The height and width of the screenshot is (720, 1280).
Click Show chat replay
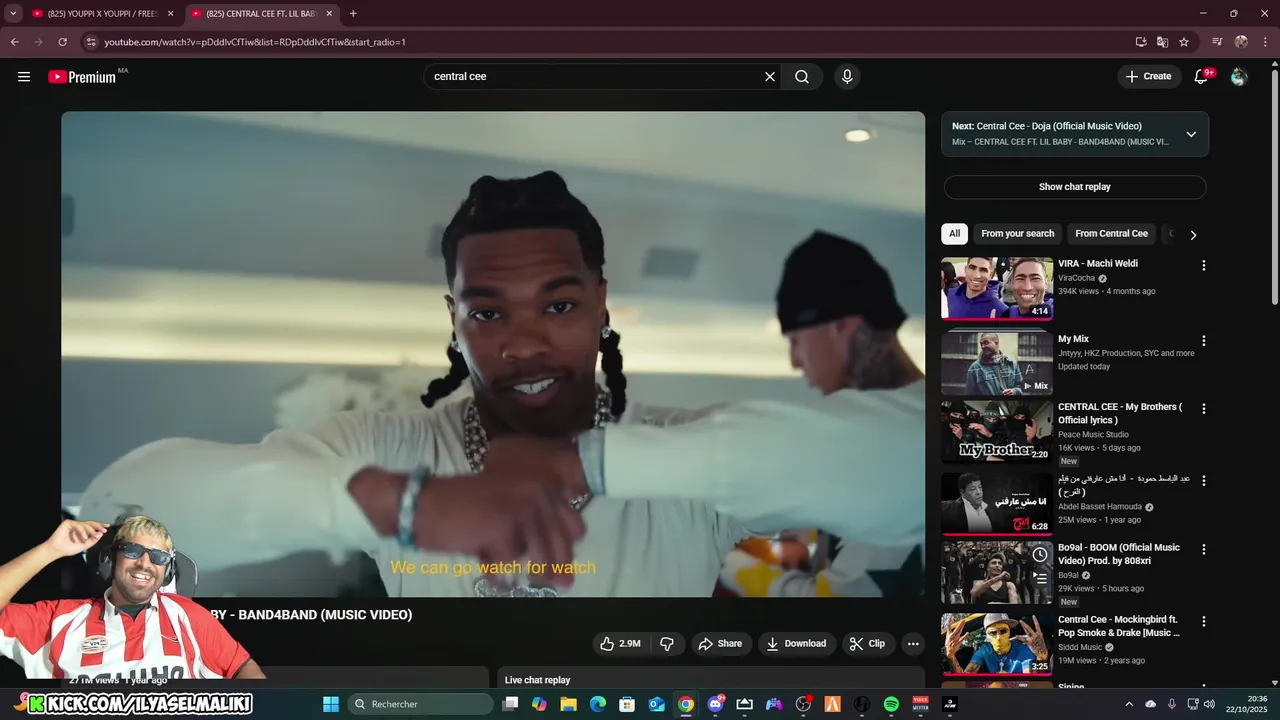(x=1075, y=187)
